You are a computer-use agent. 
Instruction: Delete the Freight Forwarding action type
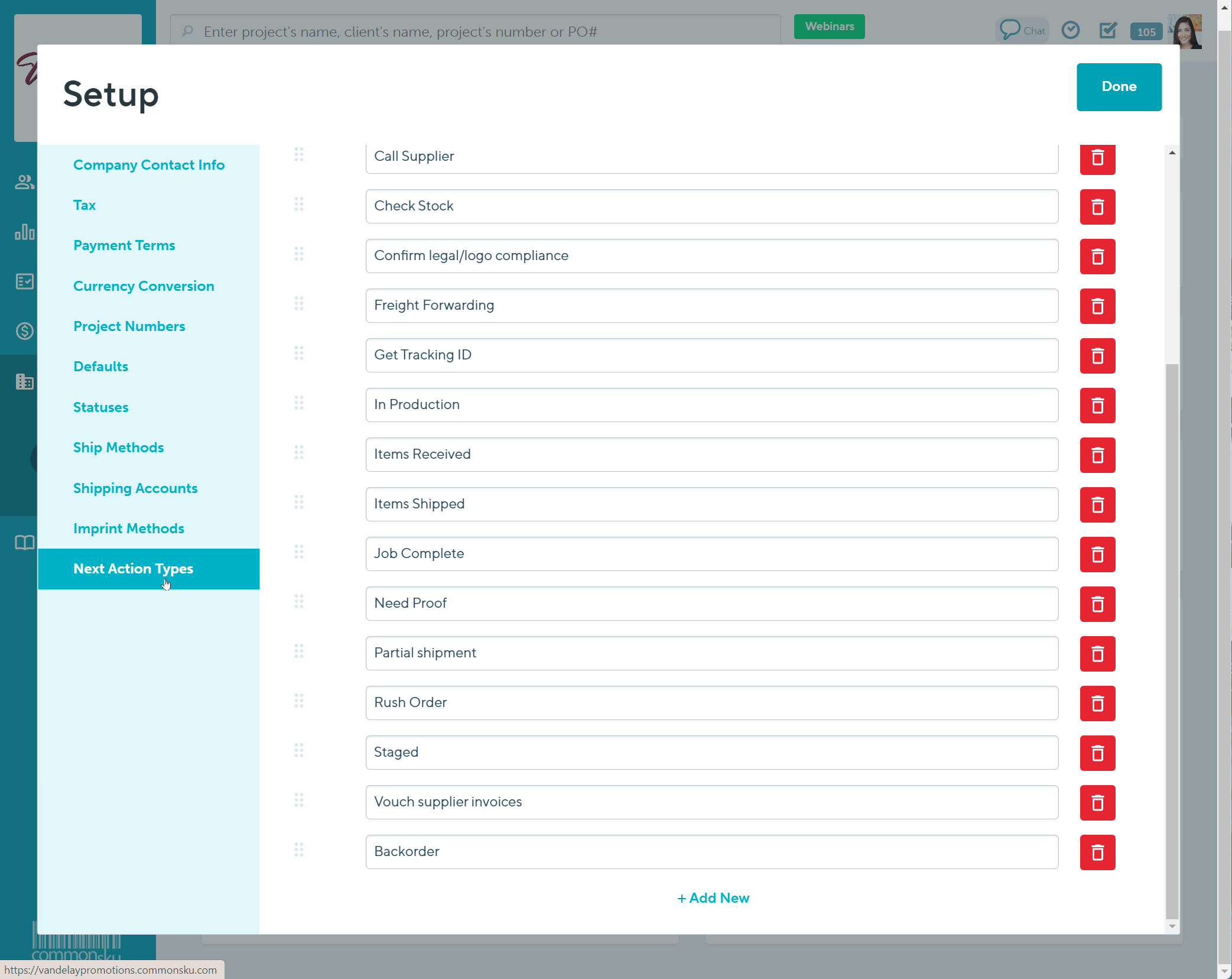1097,306
